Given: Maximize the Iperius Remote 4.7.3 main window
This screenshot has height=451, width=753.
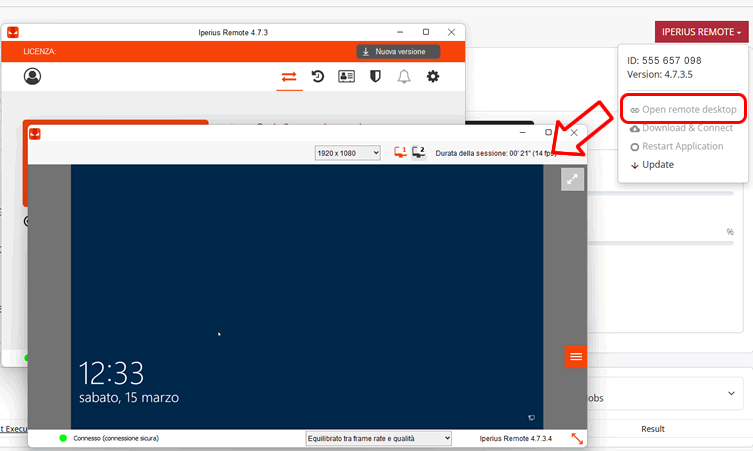Looking at the screenshot, I should point(425,32).
